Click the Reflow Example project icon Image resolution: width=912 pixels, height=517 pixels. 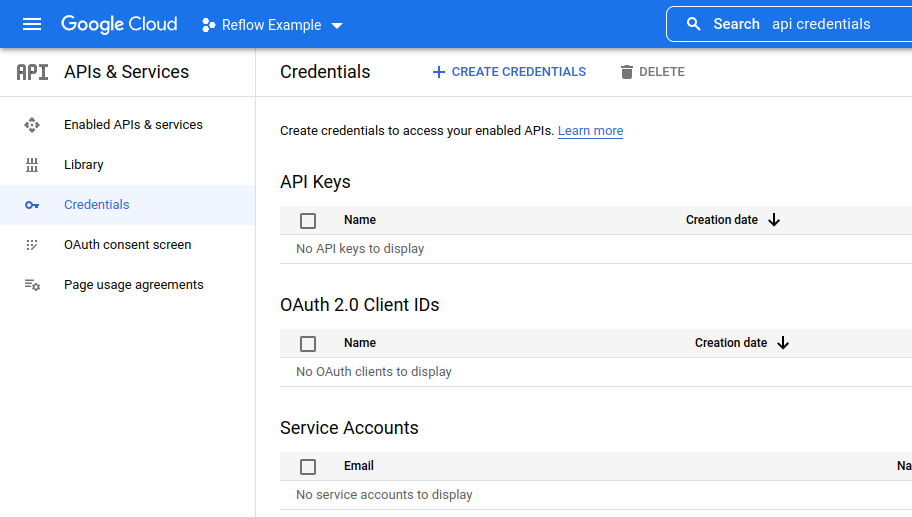click(208, 25)
